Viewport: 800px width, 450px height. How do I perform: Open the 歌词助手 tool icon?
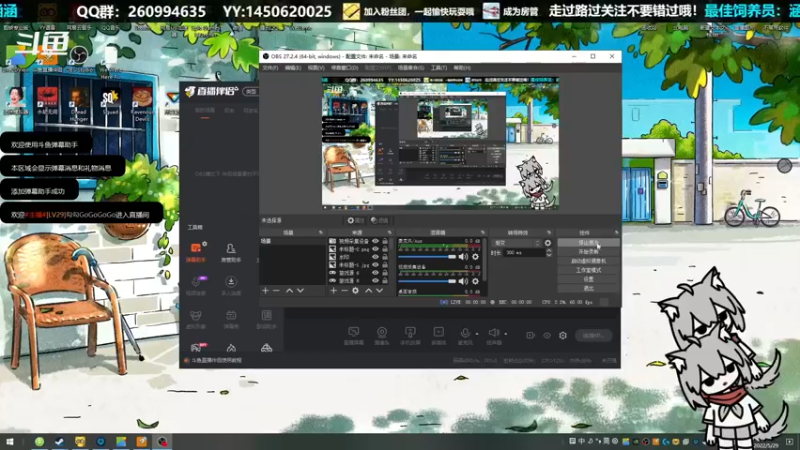(x=266, y=319)
